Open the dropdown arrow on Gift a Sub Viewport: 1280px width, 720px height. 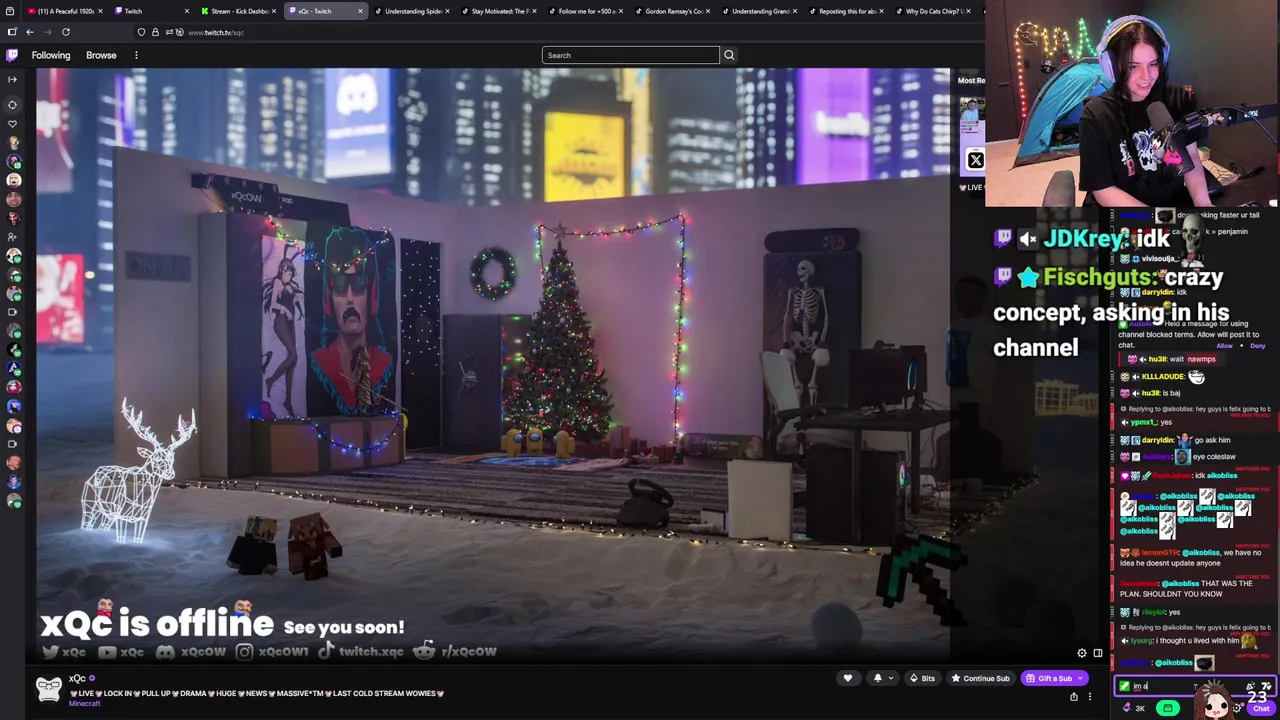(1081, 678)
